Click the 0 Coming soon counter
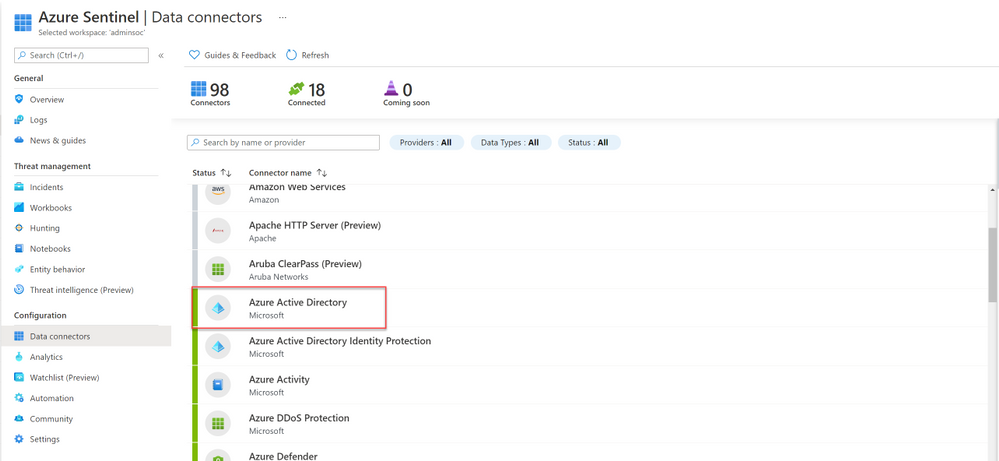Image resolution: width=999 pixels, height=461 pixels. coord(406,94)
